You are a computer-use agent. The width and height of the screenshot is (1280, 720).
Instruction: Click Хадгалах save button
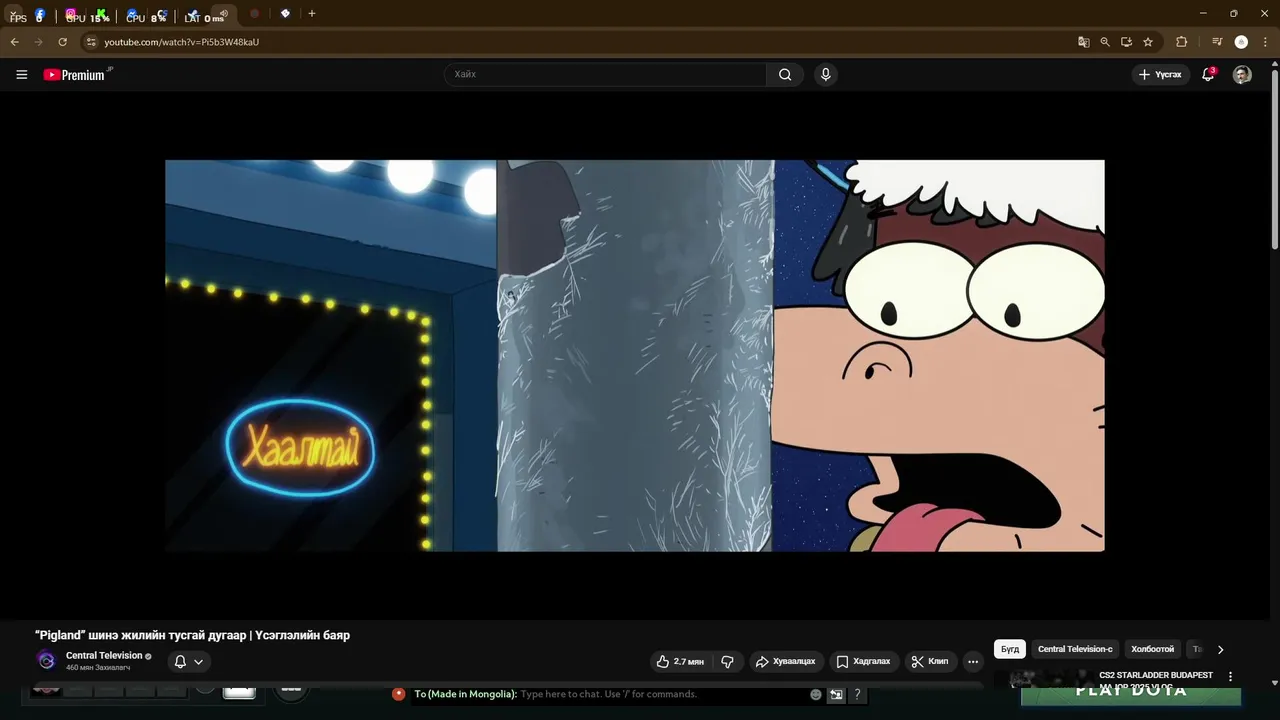[x=863, y=661]
